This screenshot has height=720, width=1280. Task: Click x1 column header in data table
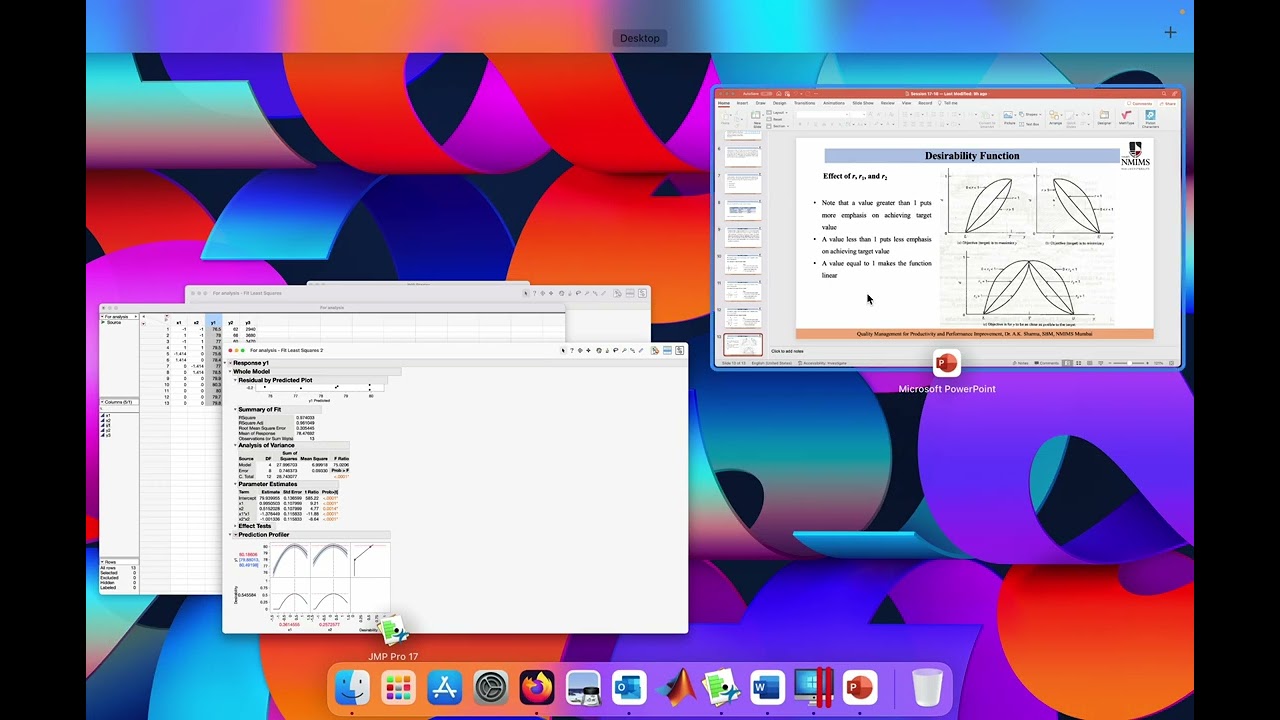click(179, 322)
